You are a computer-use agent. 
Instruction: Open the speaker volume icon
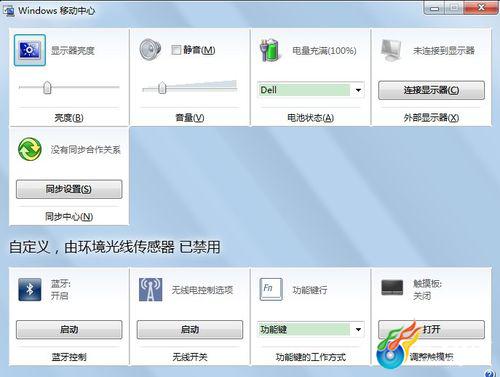click(x=150, y=50)
